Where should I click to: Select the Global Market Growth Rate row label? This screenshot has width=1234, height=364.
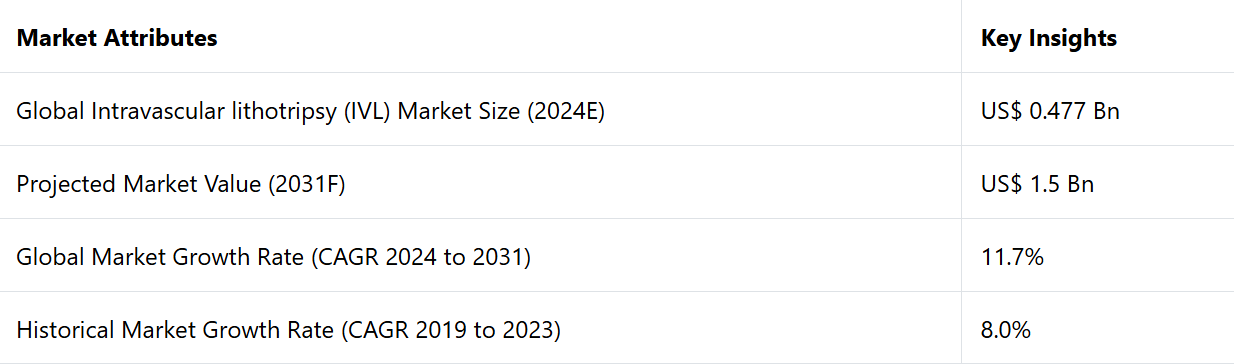pyautogui.click(x=273, y=257)
